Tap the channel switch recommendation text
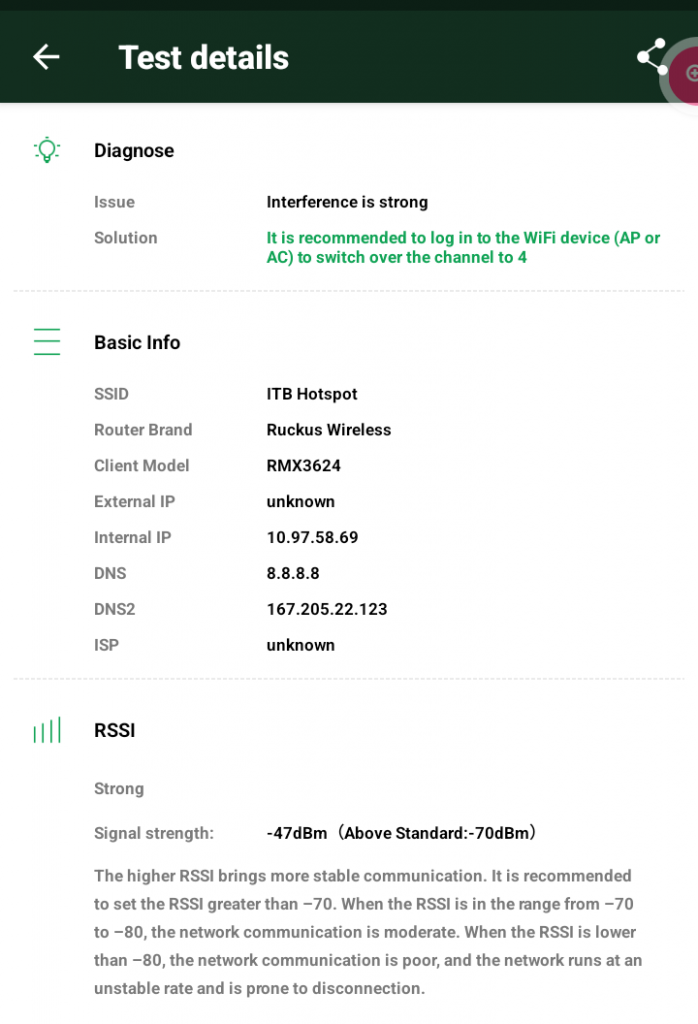 coord(463,248)
